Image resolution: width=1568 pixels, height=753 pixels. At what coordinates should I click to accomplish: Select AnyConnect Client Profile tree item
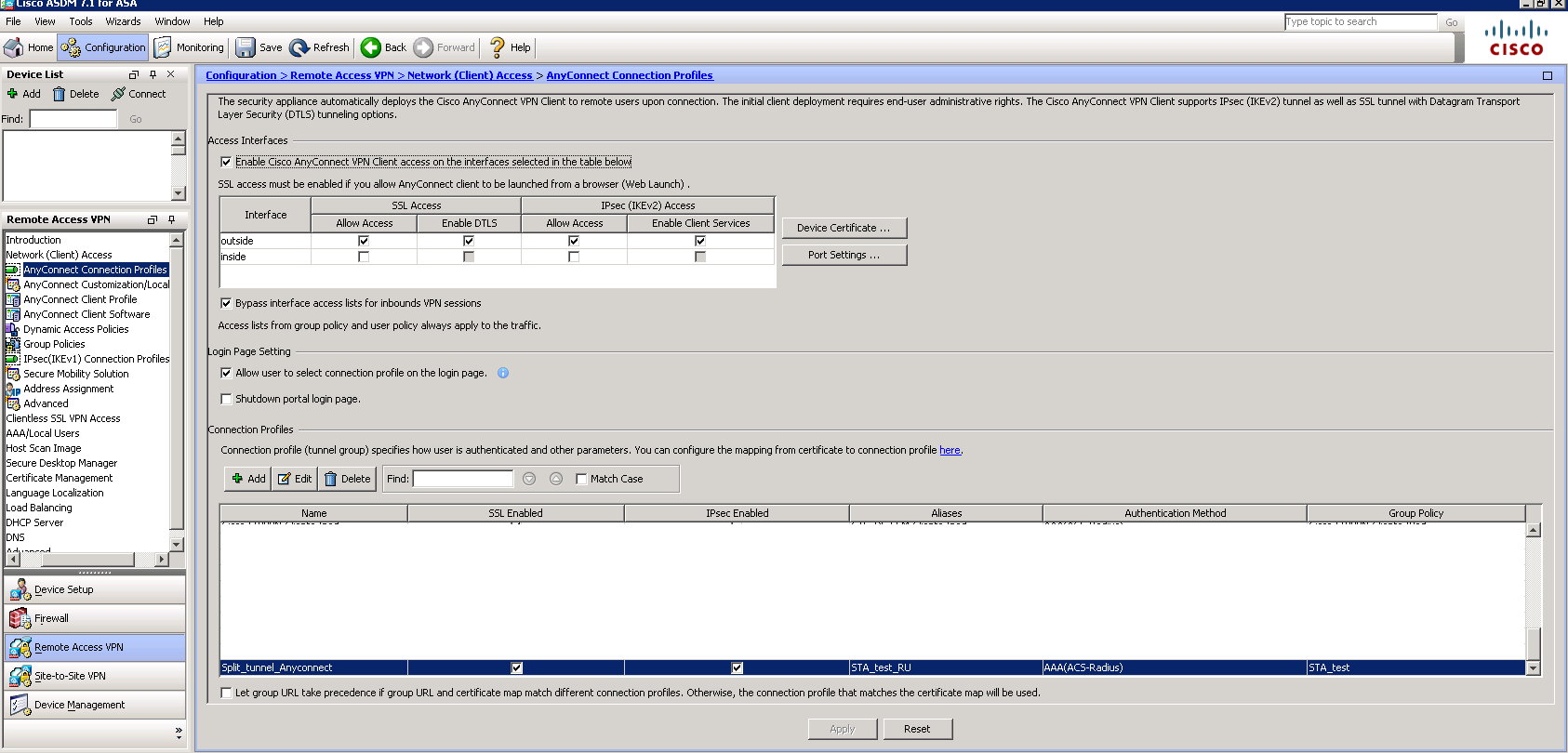(x=80, y=299)
